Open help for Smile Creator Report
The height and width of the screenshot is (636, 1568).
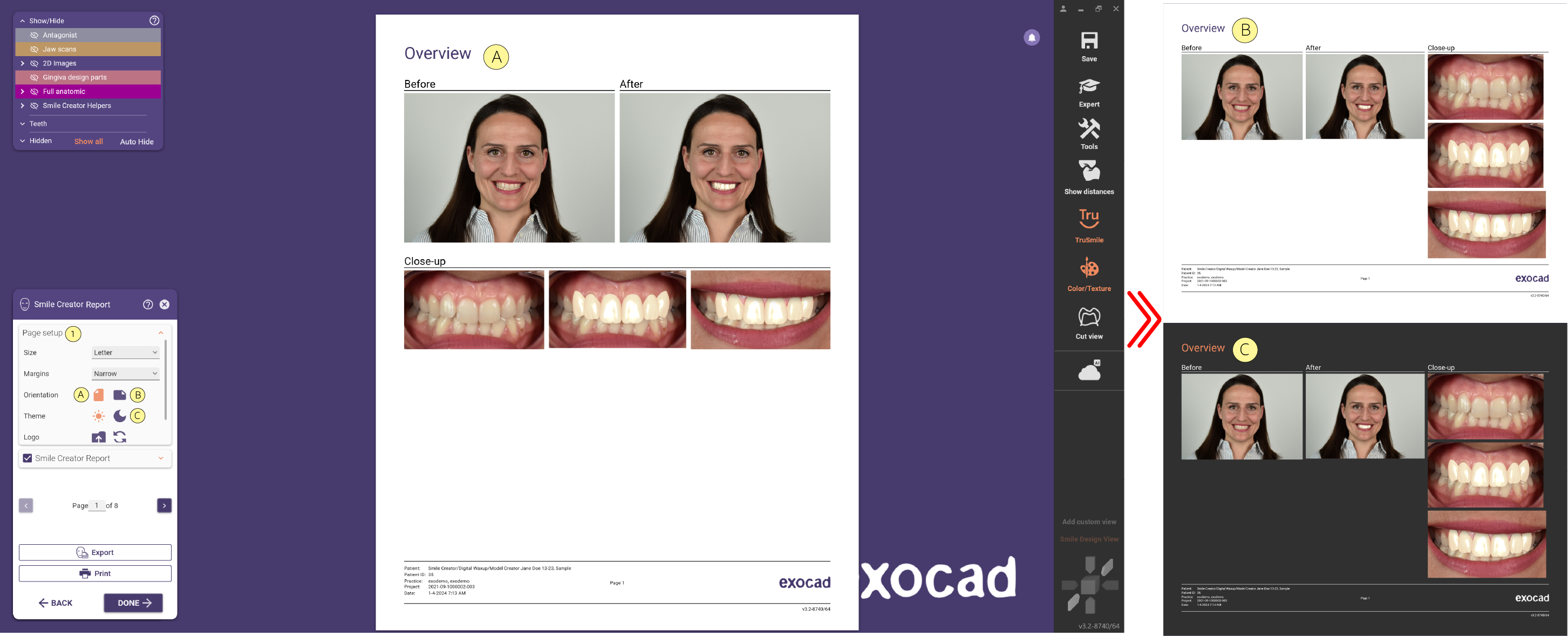[148, 305]
